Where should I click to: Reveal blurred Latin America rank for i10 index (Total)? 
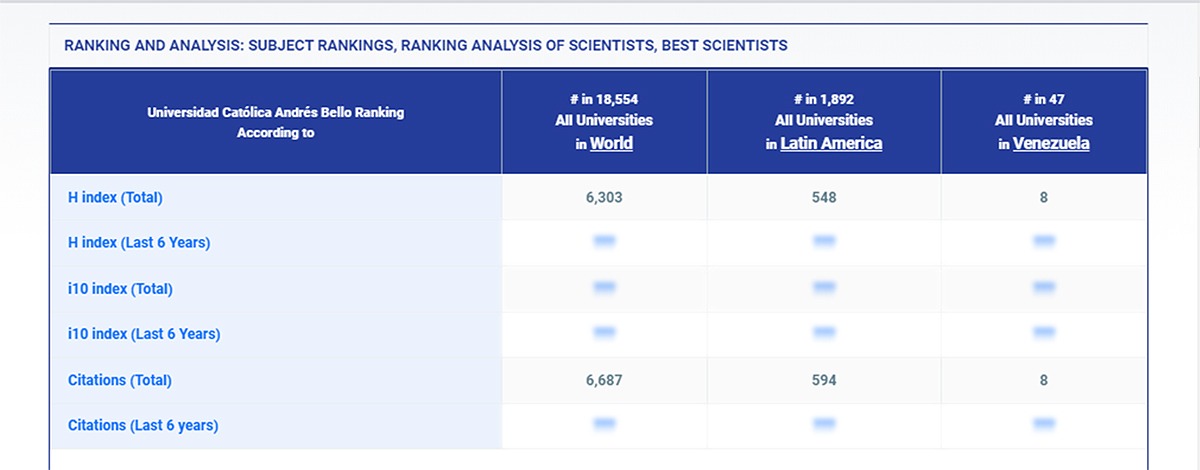pos(824,288)
